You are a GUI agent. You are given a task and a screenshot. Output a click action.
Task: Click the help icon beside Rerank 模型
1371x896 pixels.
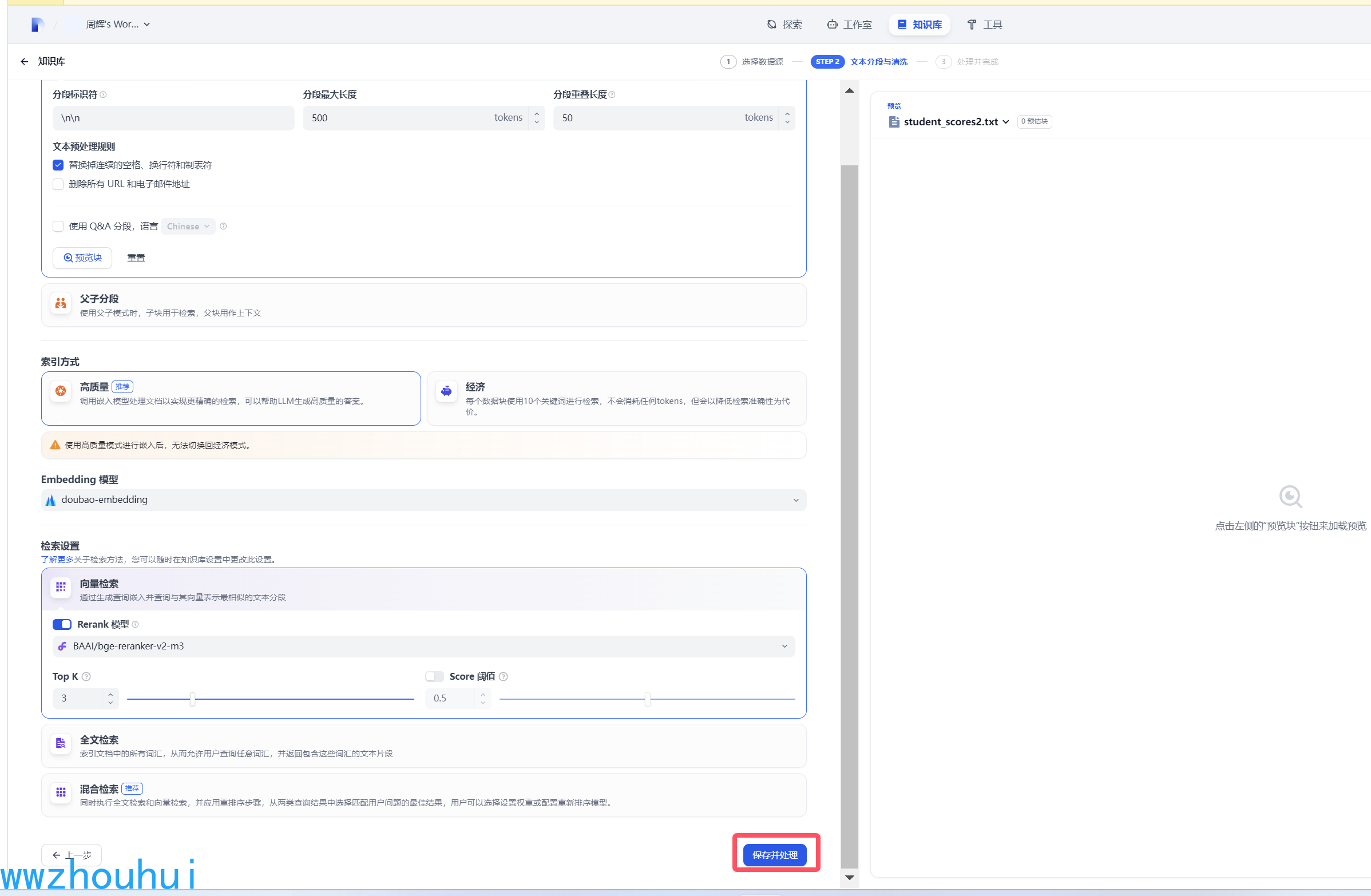point(136,624)
